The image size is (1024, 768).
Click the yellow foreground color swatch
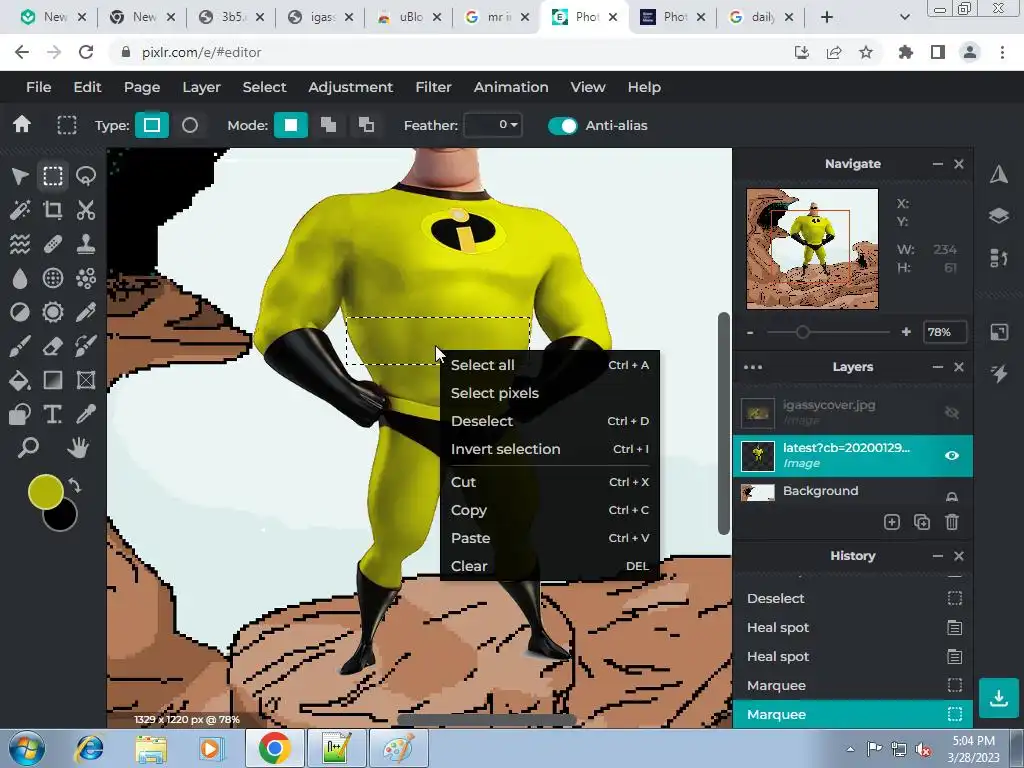point(45,492)
